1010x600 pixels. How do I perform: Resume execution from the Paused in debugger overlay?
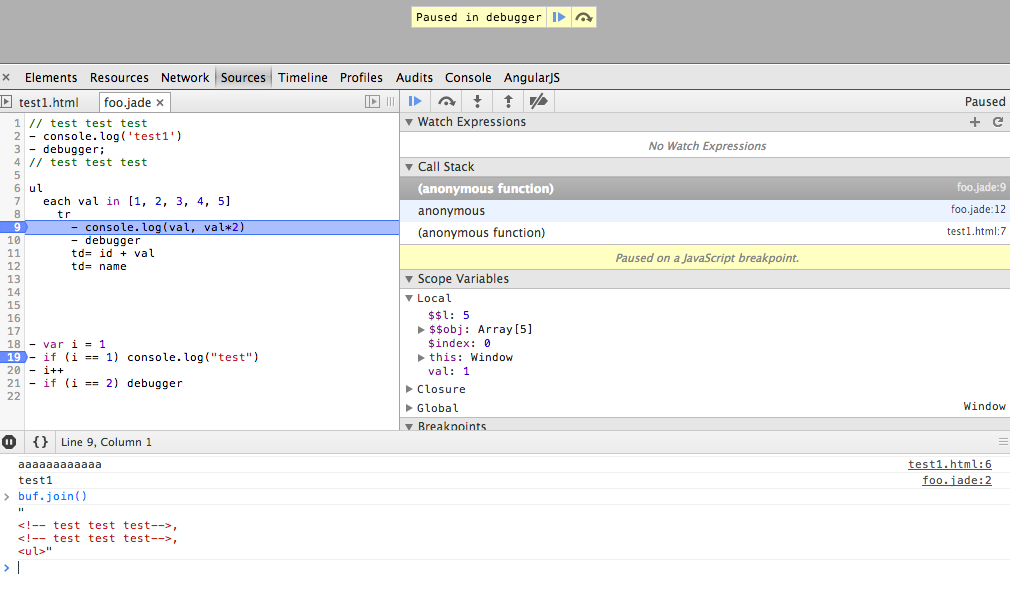pyautogui.click(x=558, y=17)
